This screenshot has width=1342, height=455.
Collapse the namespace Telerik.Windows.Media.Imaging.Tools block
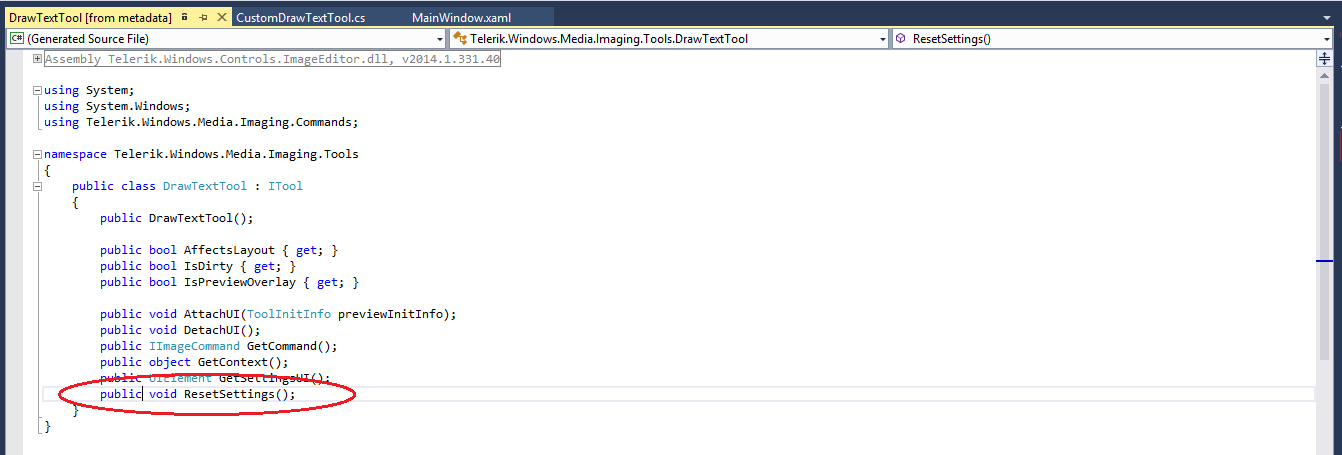[x=37, y=155]
